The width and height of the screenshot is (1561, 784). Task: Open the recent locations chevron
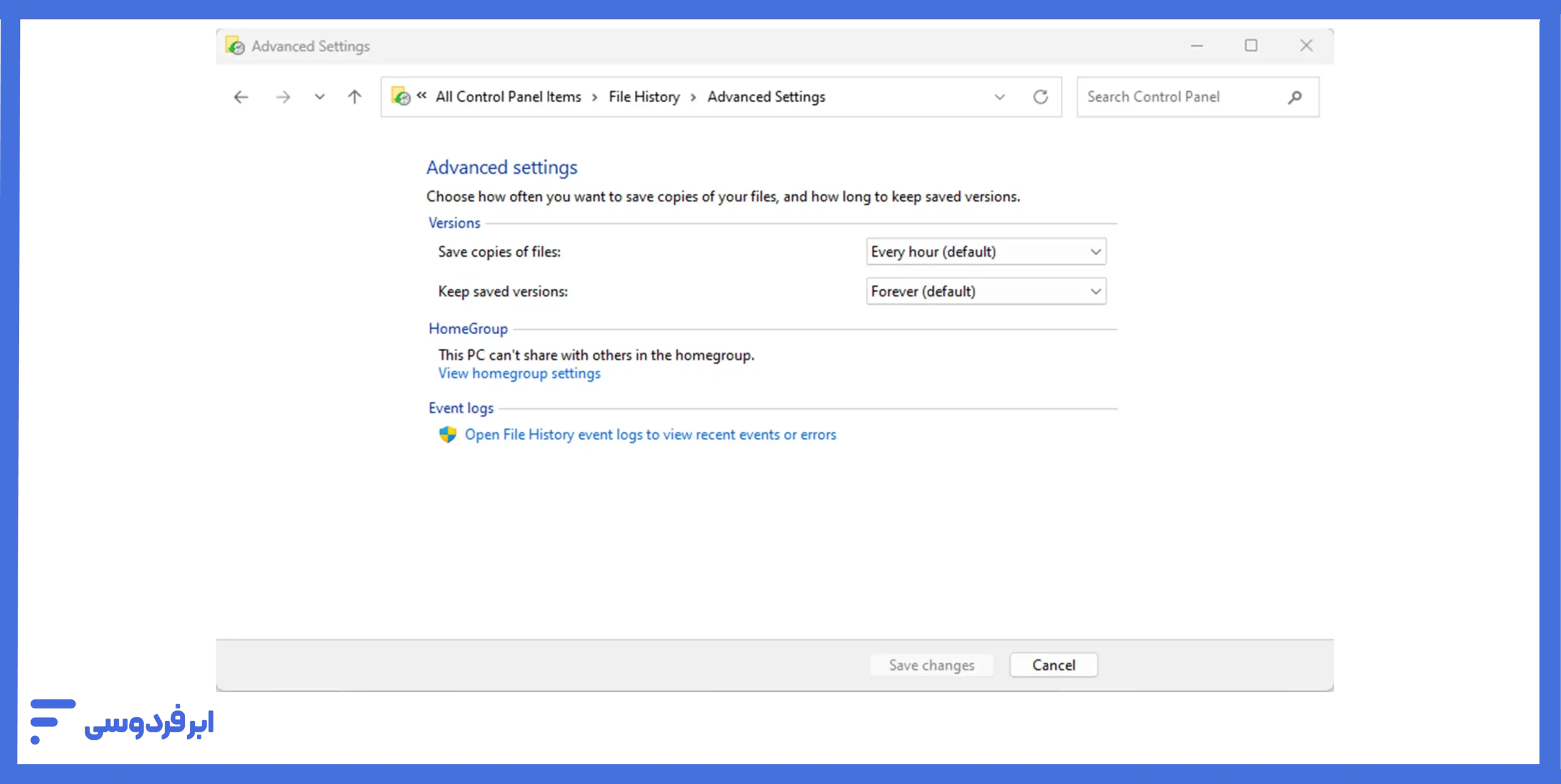(x=320, y=97)
